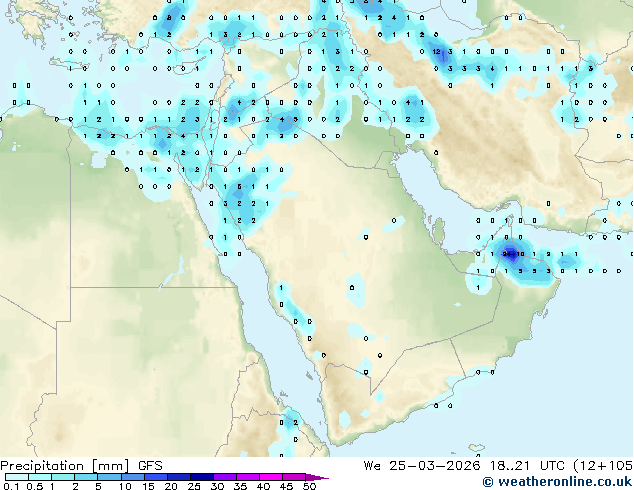Screen dimensions: 634x490
Task: Click the weatheronline.co.uk link
Action: click(x=558, y=482)
